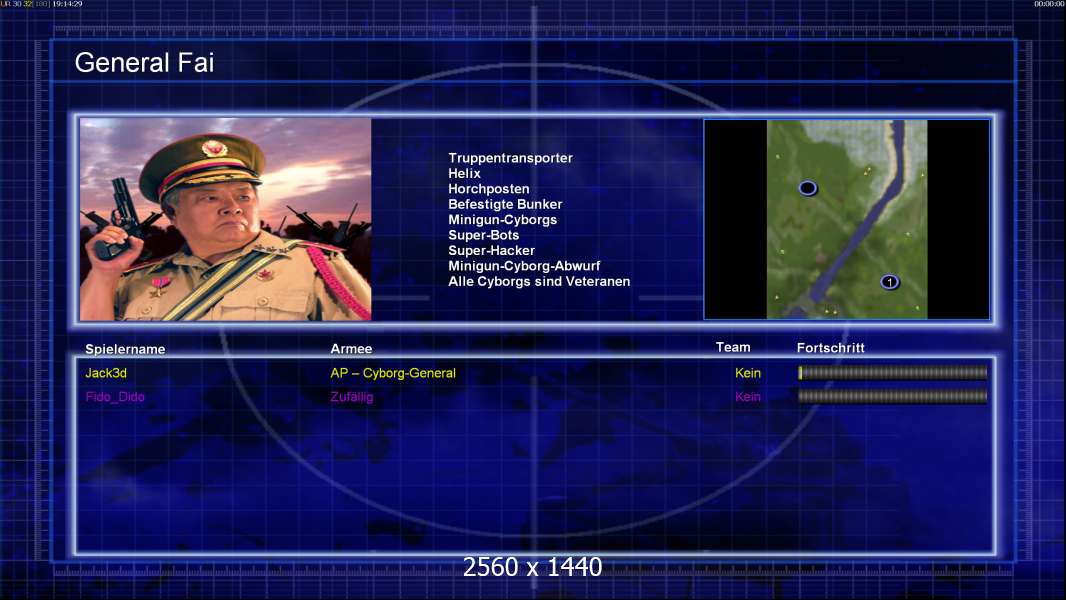The image size is (1066, 600).
Task: Click the 'Fortschritt' column header
Action: click(x=830, y=348)
